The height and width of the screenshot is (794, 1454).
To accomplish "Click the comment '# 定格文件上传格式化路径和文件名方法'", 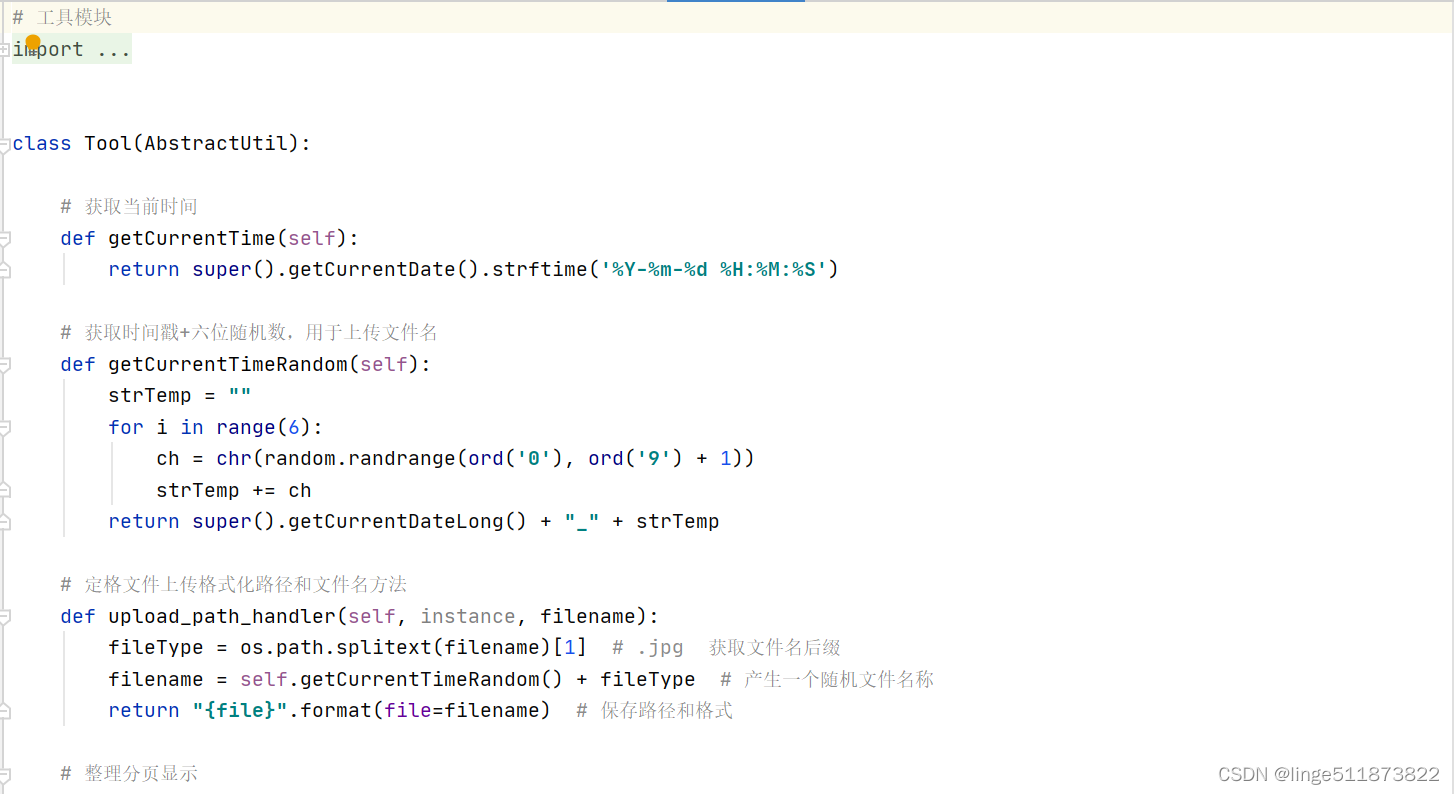I will 234,584.
